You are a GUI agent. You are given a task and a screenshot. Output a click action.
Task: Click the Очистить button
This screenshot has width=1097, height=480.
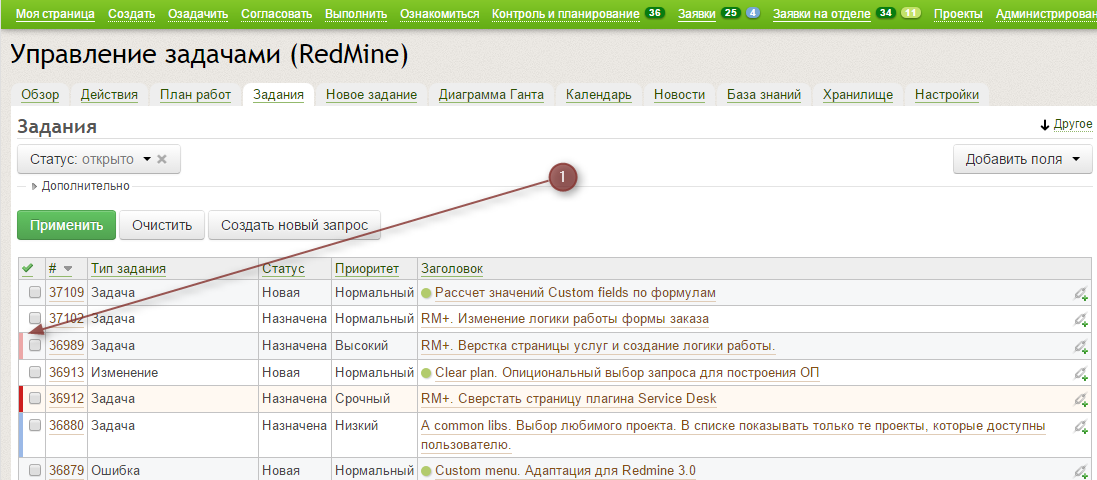[x=162, y=225]
